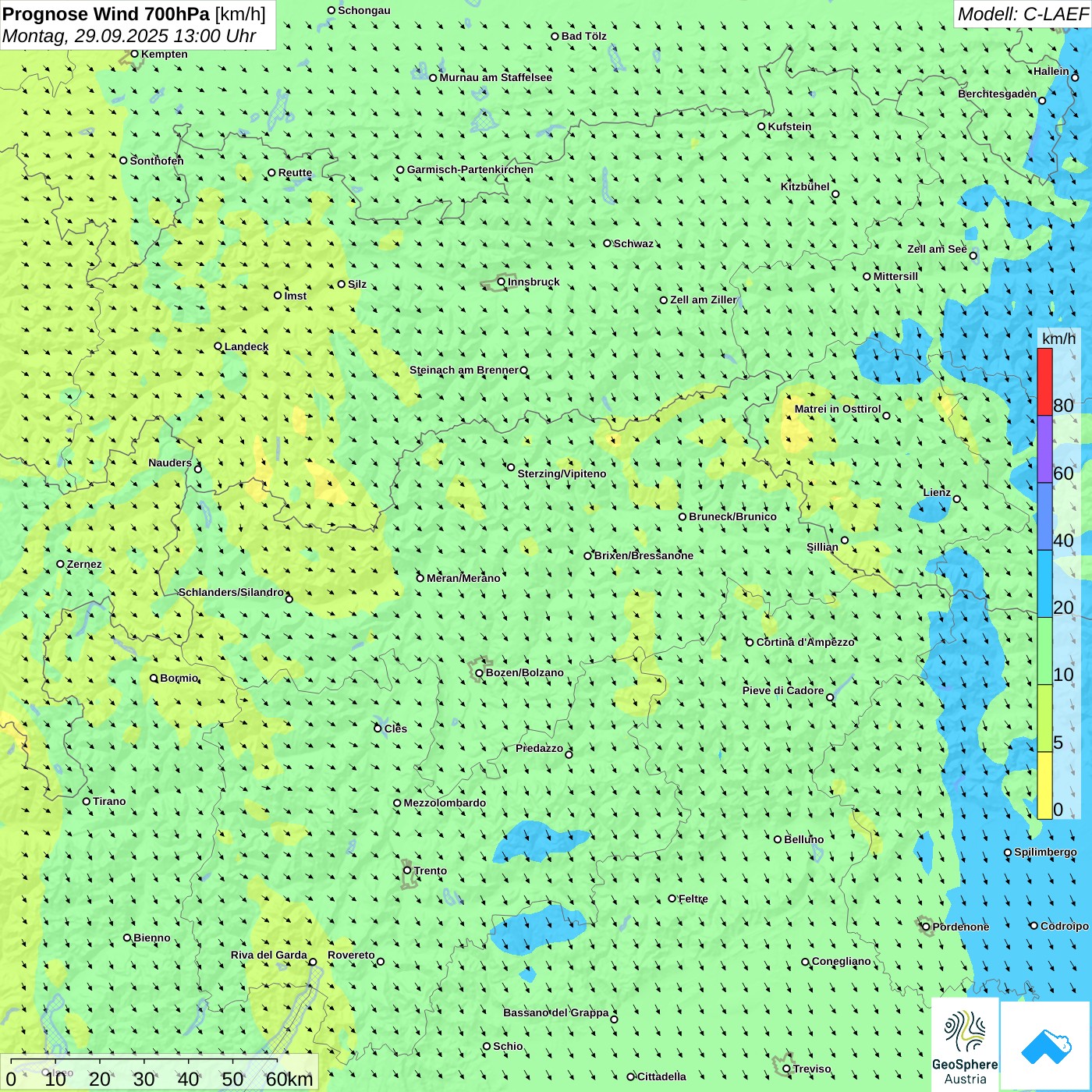Click the Bormio town label
The width and height of the screenshot is (1092, 1092).
(x=179, y=678)
